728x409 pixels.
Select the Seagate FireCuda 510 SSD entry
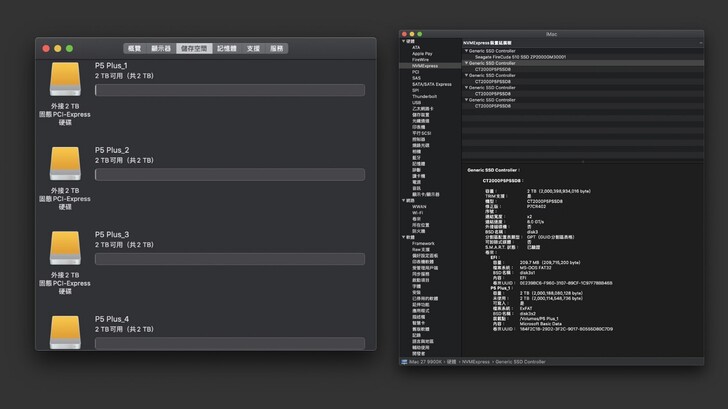520,57
